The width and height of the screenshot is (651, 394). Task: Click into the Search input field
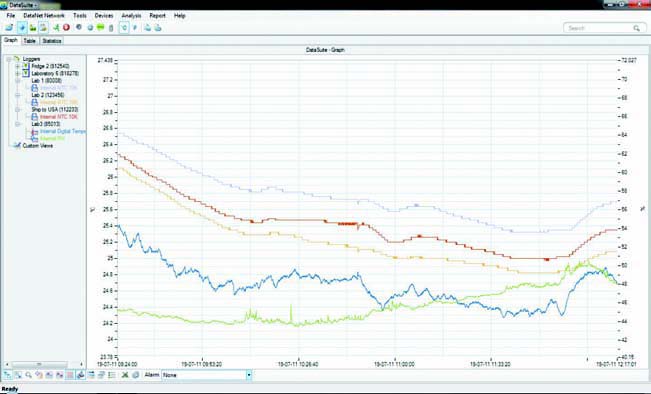click(598, 28)
